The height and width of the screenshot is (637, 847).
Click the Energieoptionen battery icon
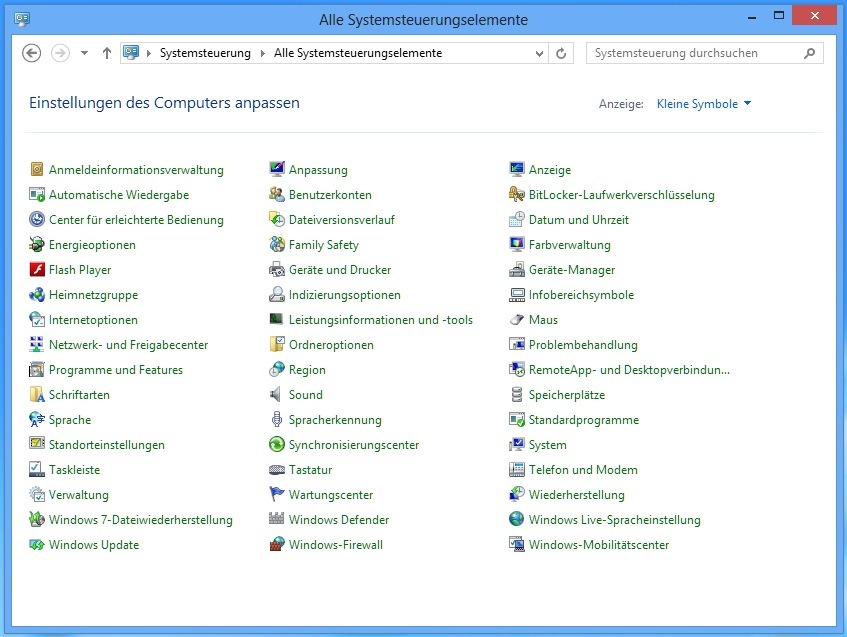click(37, 244)
